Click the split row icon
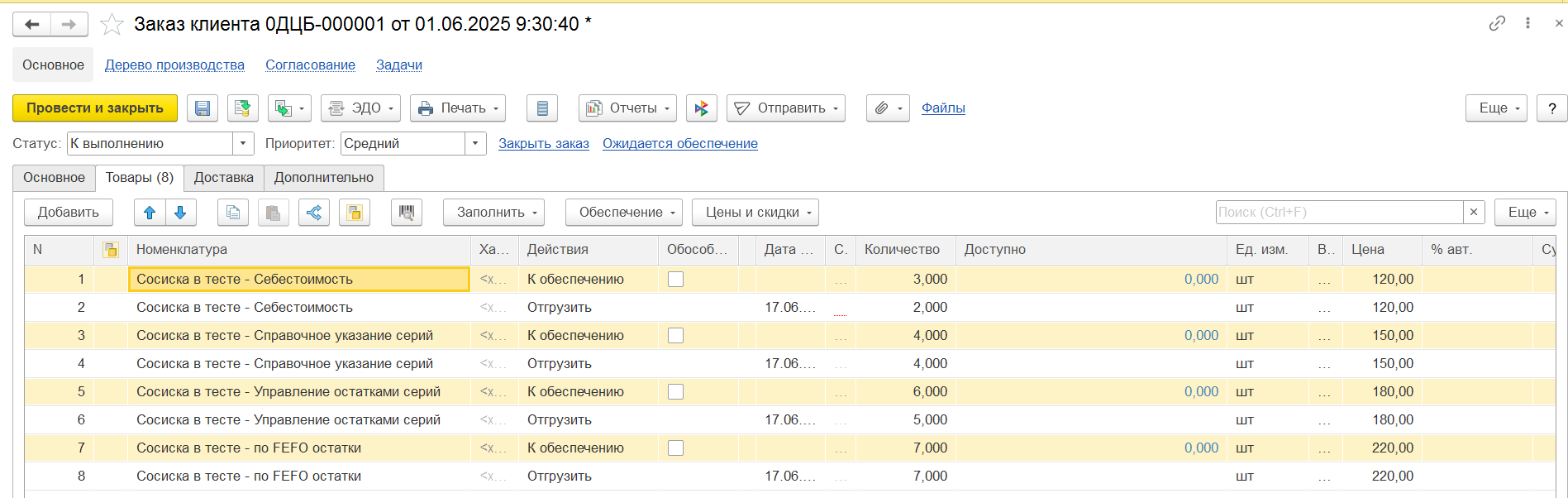This screenshot has width=1568, height=498. pos(314,213)
